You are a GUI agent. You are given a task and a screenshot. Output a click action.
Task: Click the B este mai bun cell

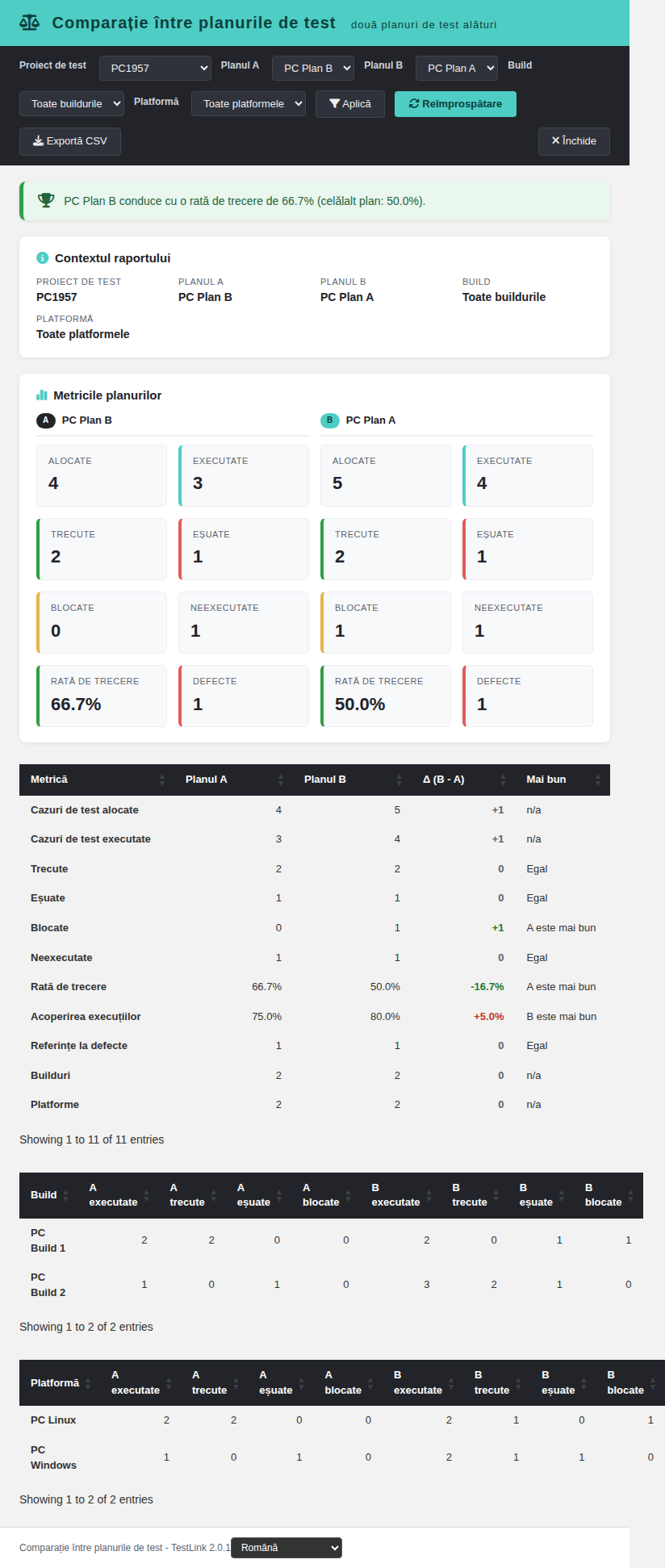point(562,1017)
